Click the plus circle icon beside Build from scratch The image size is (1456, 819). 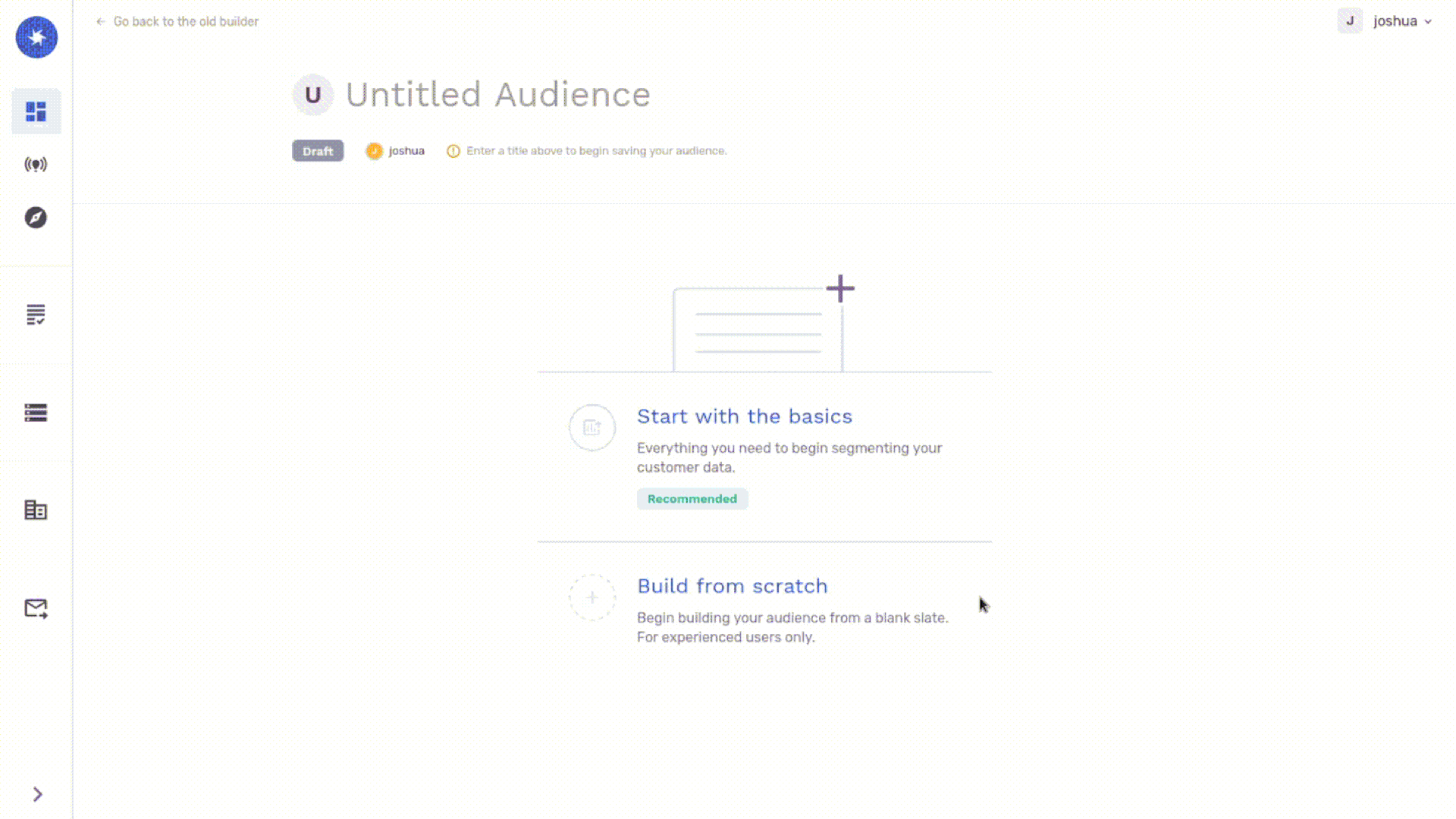tap(592, 598)
